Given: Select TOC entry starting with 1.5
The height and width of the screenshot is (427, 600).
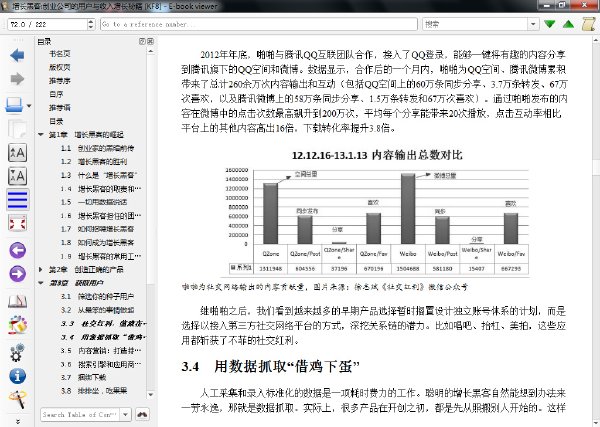Looking at the screenshot, I should pyautogui.click(x=94, y=202).
